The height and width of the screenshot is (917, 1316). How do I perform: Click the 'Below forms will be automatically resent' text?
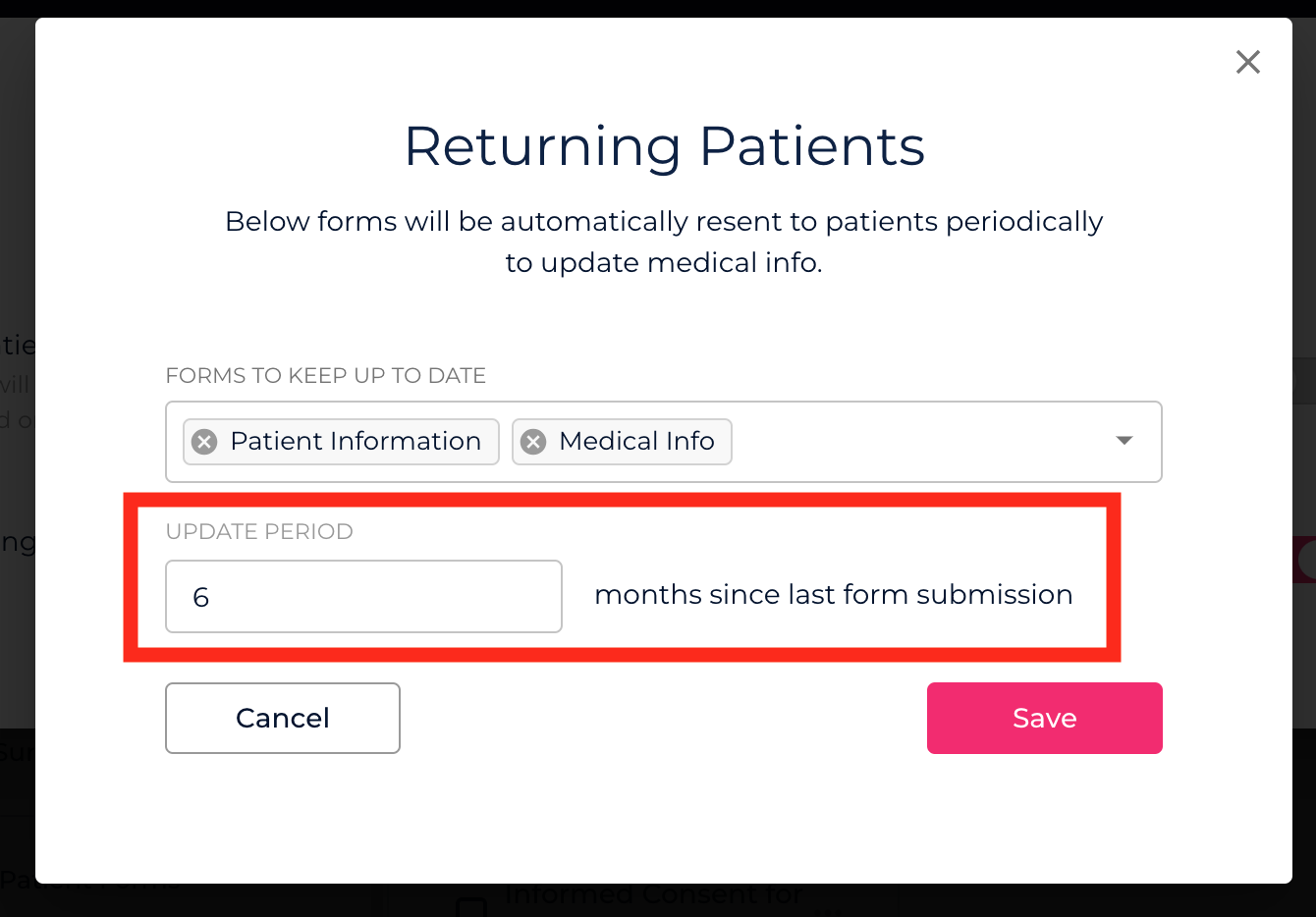[664, 221]
